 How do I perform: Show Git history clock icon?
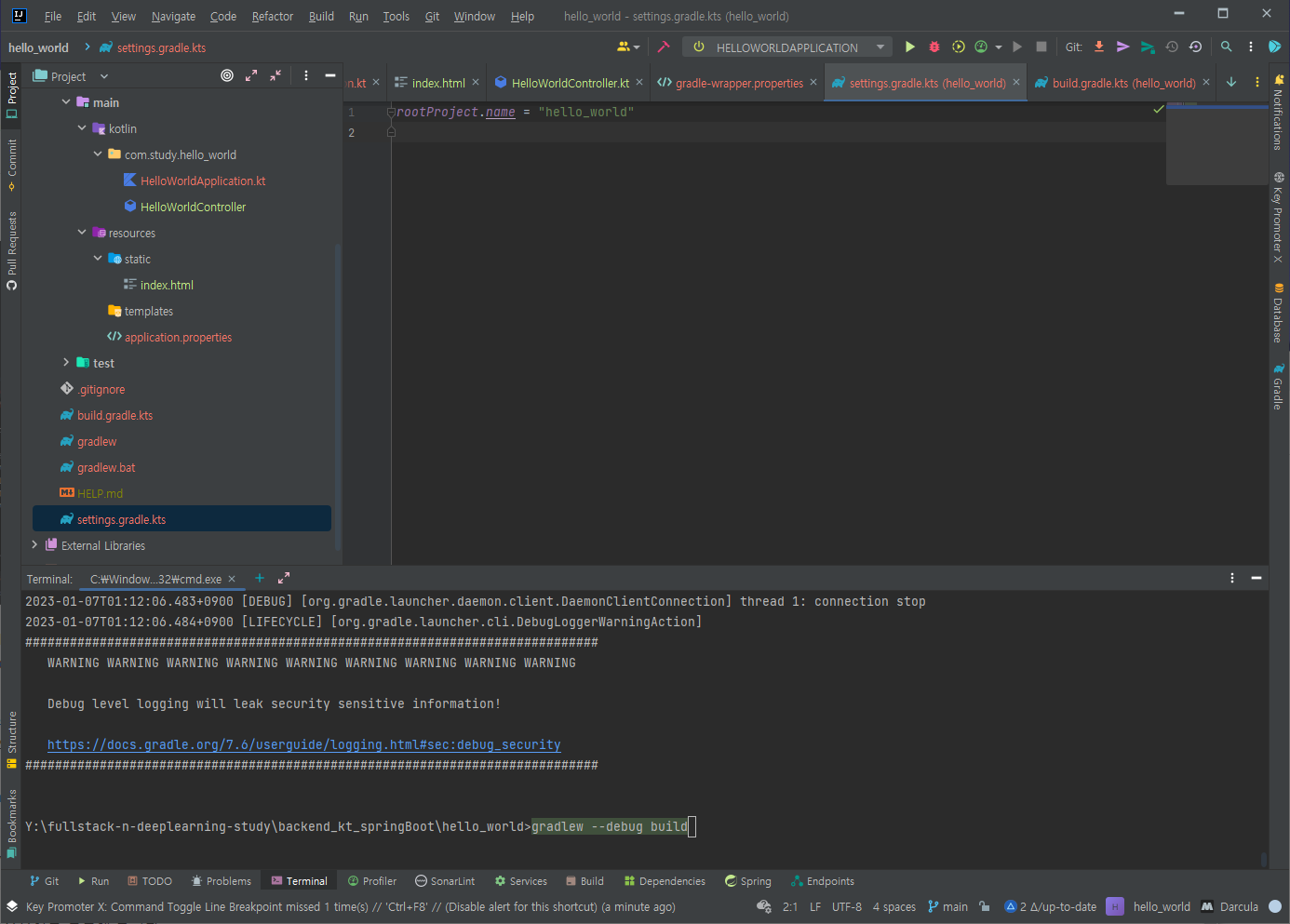1172,47
